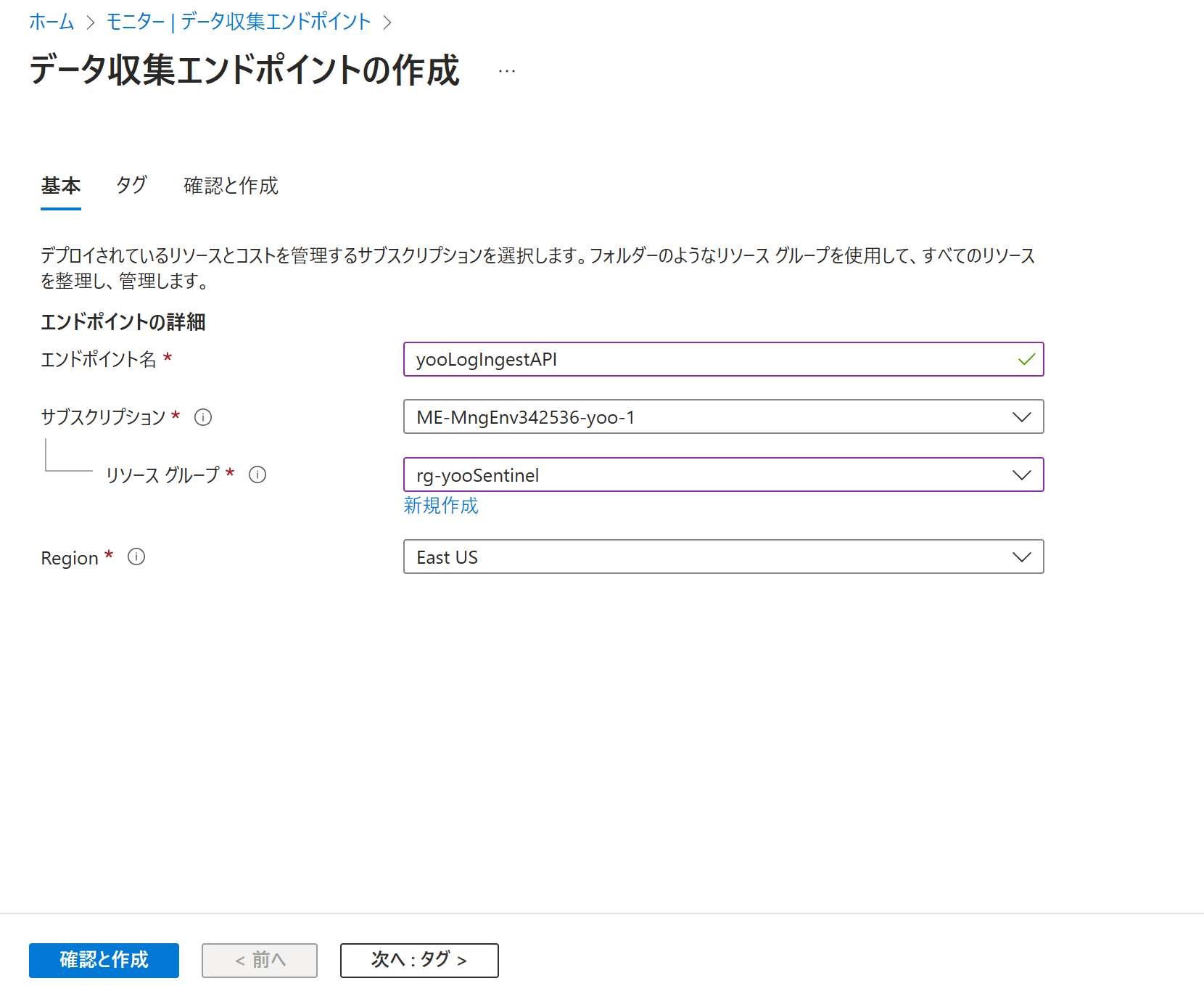Click the 新規作成 link under resource group
The image size is (1204, 986).
click(x=441, y=506)
